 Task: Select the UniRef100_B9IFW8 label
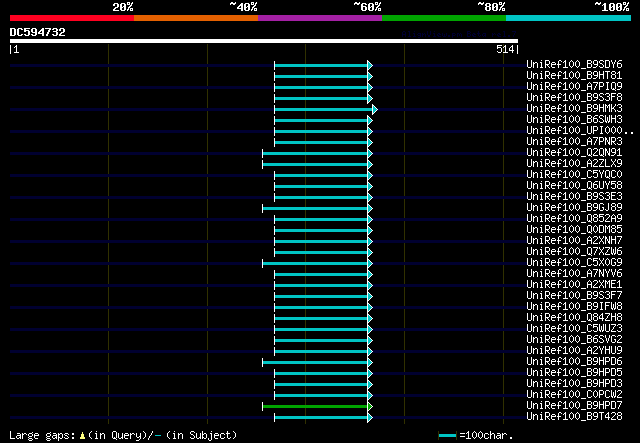click(x=574, y=307)
